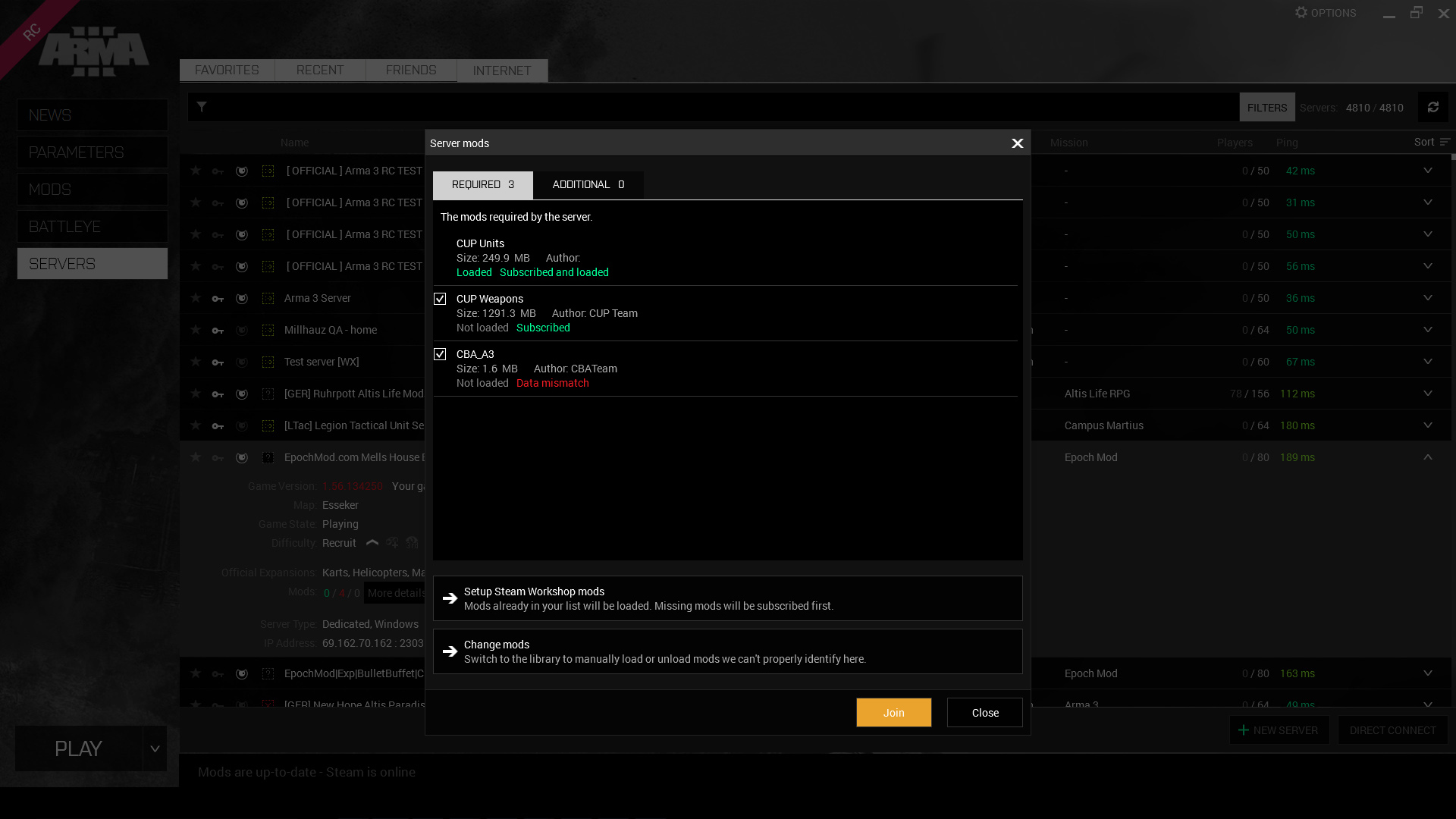Star the Test server [WX] row
This screenshot has height=819, width=1456.
pyautogui.click(x=196, y=362)
